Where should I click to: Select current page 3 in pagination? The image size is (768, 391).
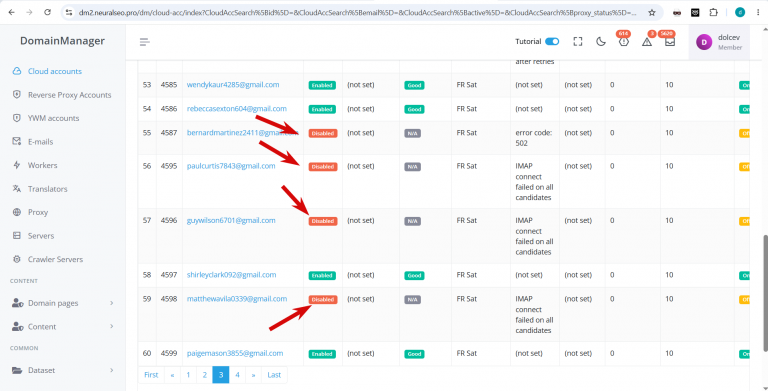pyautogui.click(x=221, y=375)
